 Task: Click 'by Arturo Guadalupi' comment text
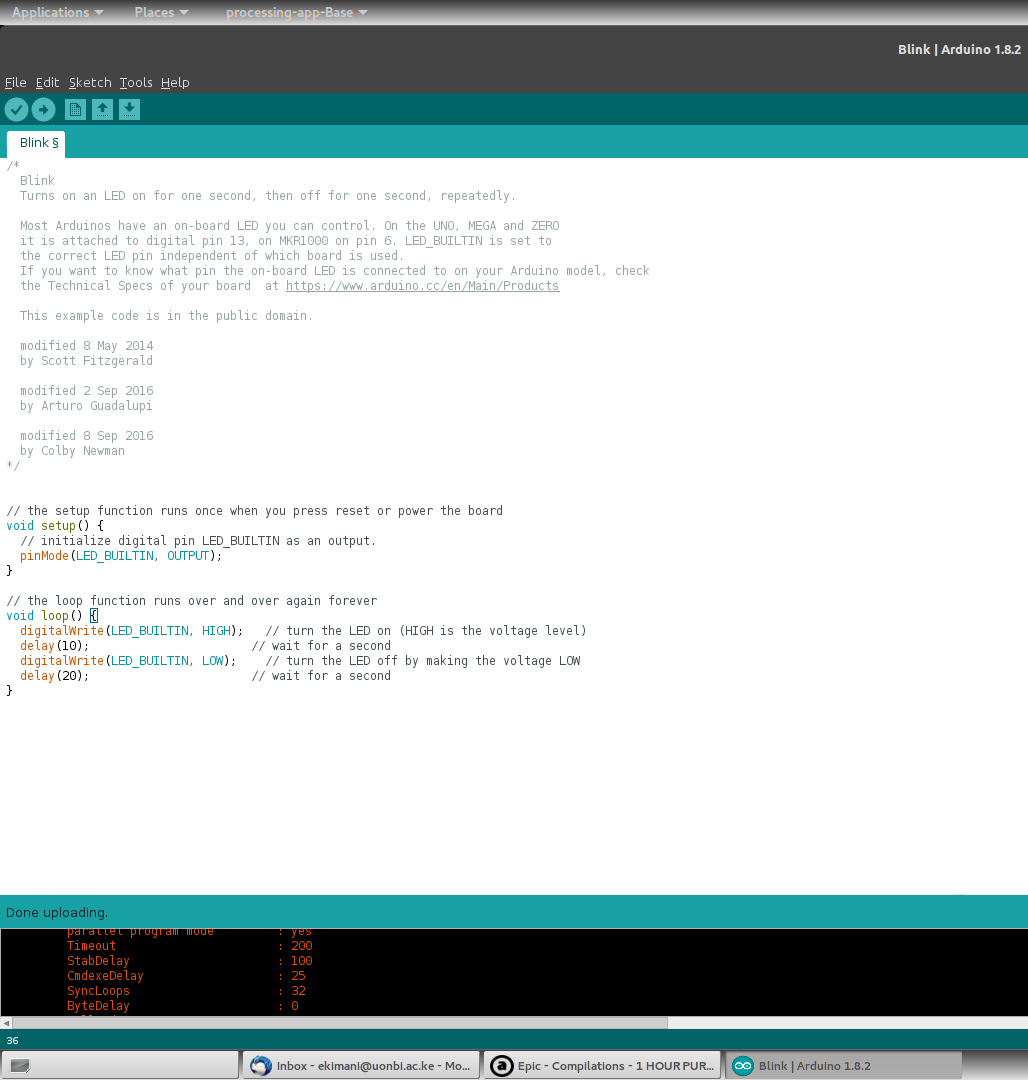click(x=86, y=406)
